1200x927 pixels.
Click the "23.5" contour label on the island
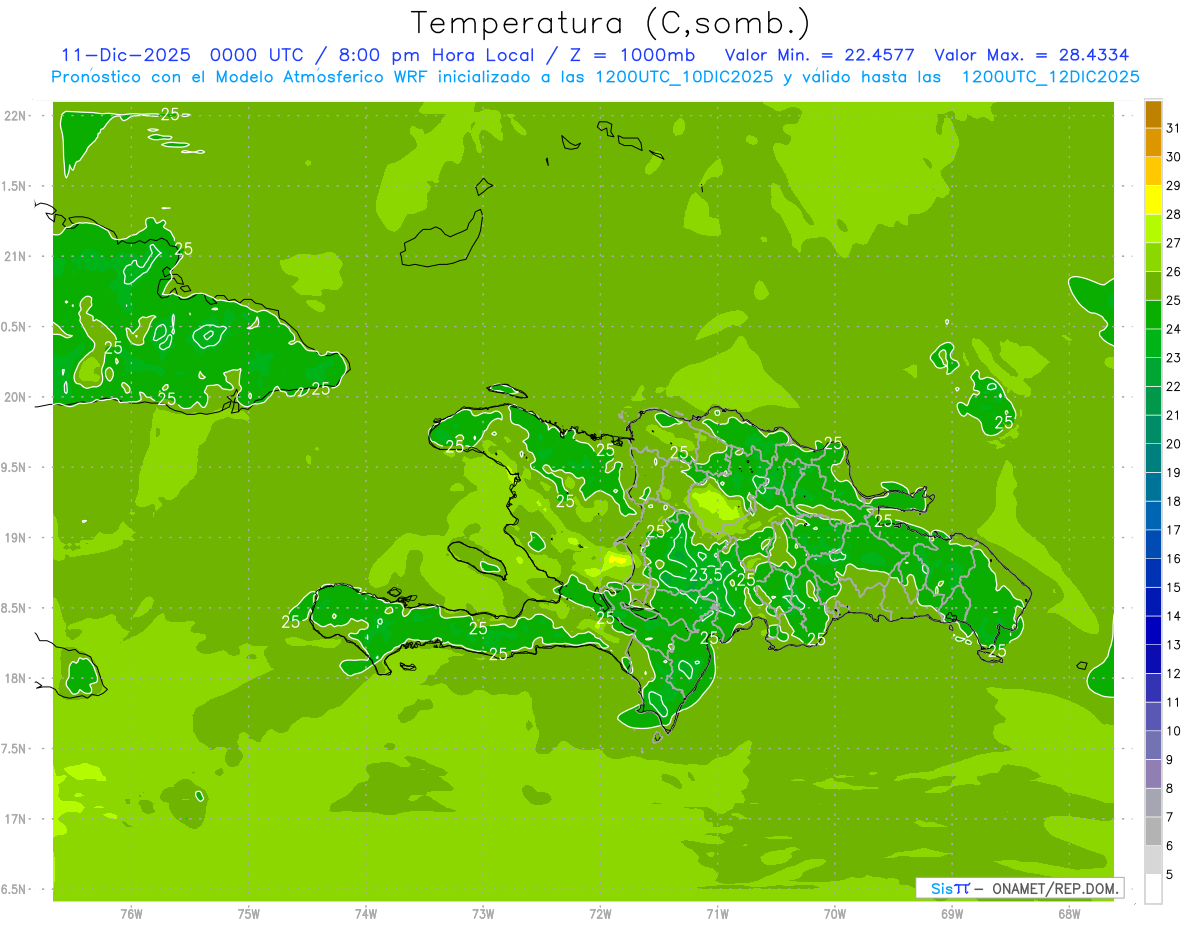706,575
